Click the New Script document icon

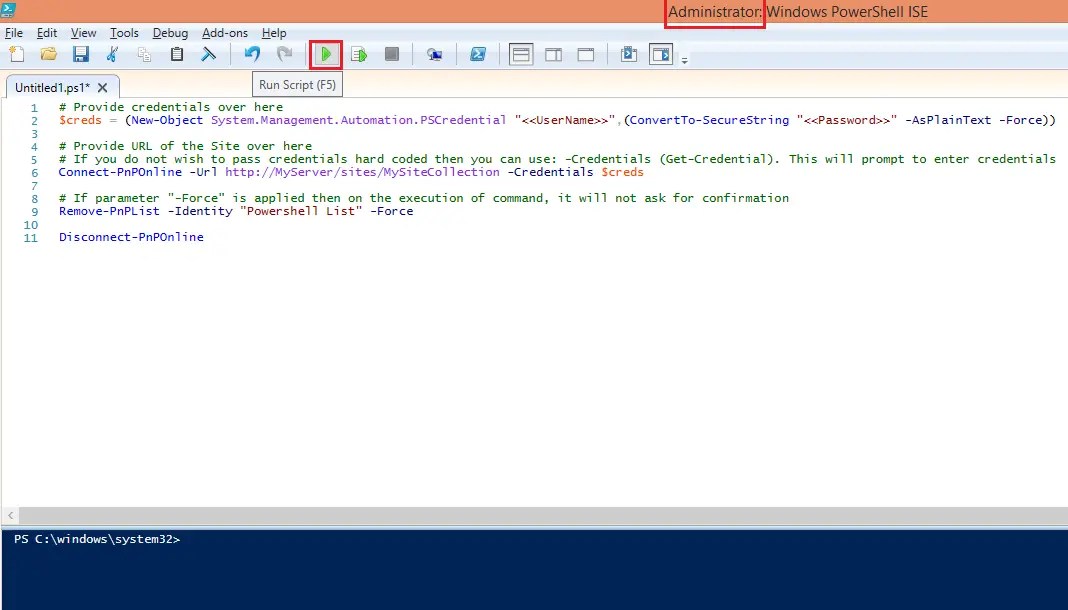(x=16, y=54)
